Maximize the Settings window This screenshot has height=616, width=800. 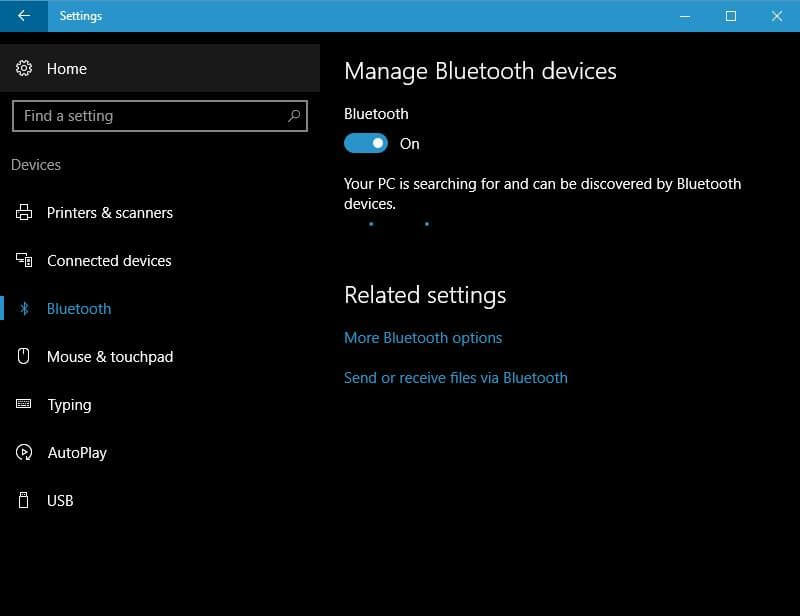coord(731,16)
